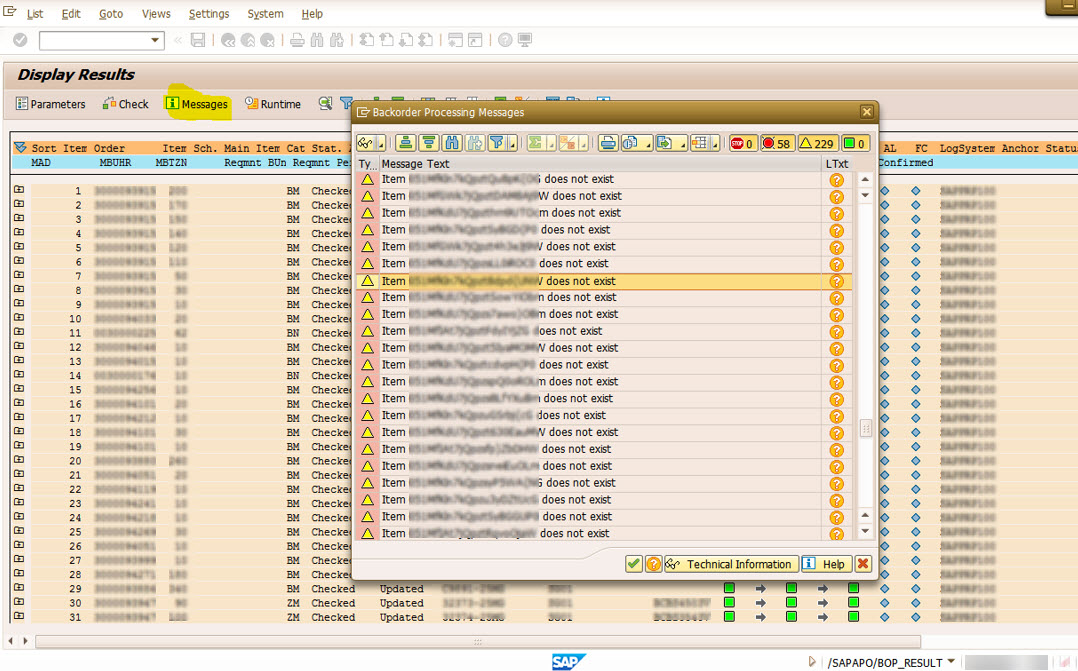Open the Export dropdown arrow in the messages toolbar
Viewport: 1078px width, 671px height.
tap(681, 144)
